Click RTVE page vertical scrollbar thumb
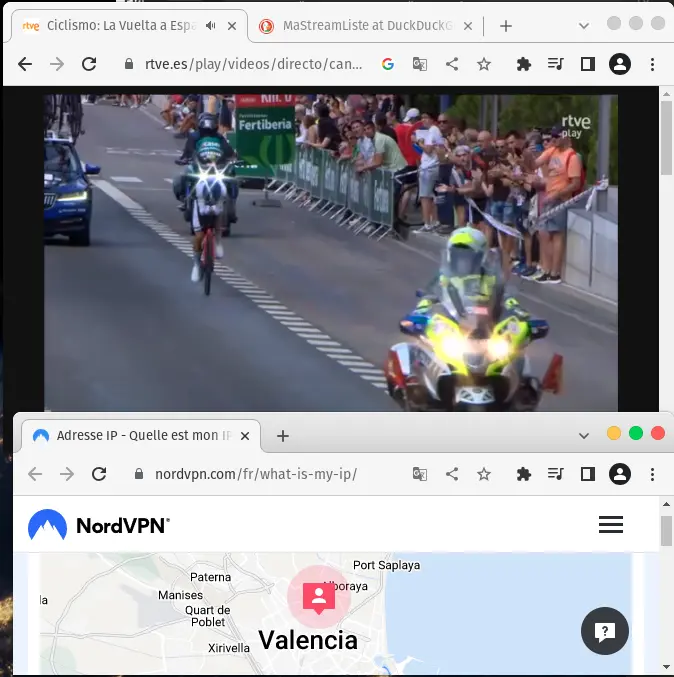Image resolution: width=674 pixels, height=677 pixels. (666, 137)
